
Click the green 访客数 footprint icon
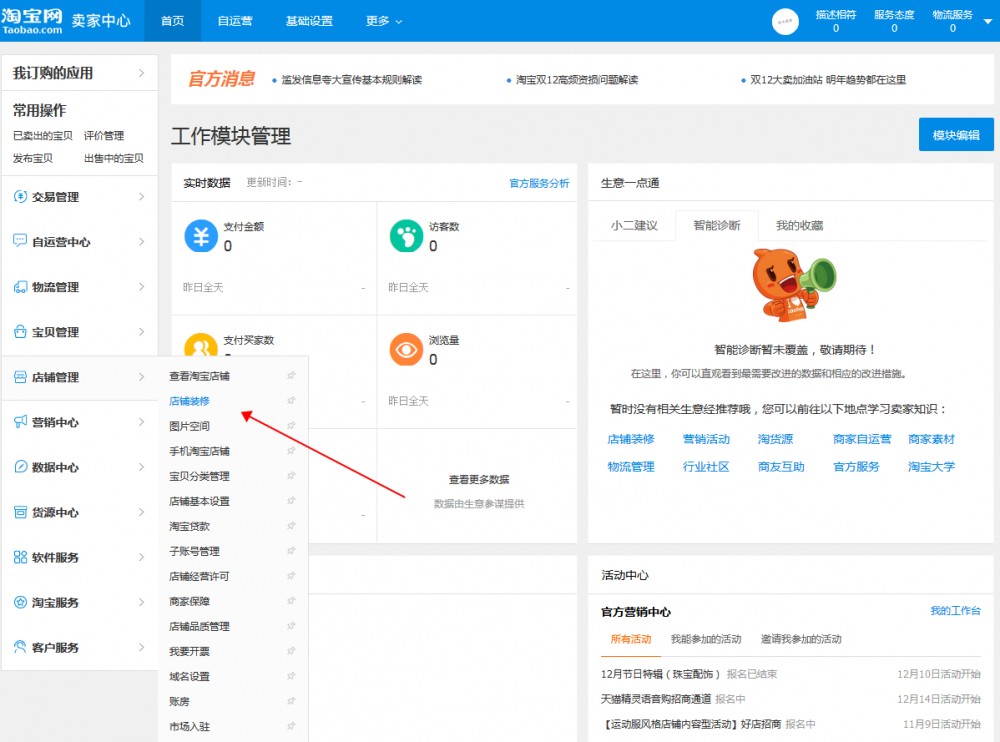click(406, 237)
